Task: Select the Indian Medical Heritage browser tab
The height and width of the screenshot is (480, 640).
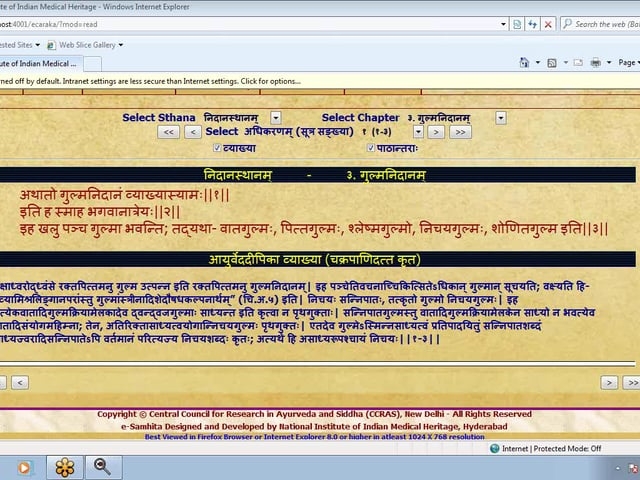Action: [40, 64]
